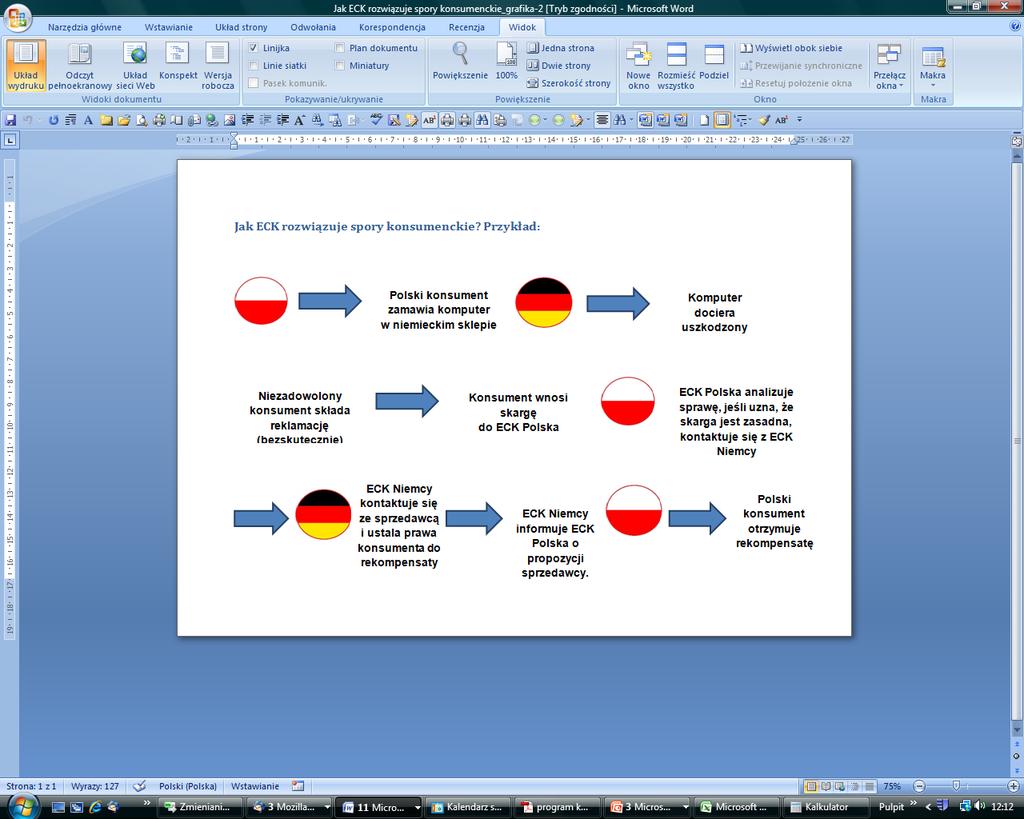Click the 75% zoom level indicator
This screenshot has width=1024, height=819.
tap(892, 786)
